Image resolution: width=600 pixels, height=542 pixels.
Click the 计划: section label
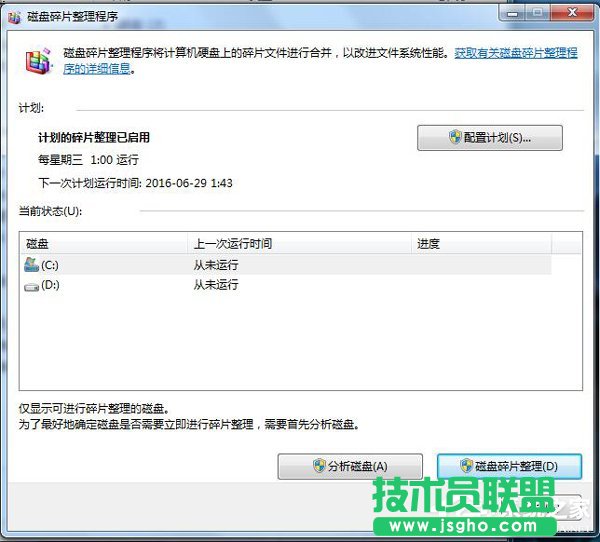pyautogui.click(x=31, y=108)
